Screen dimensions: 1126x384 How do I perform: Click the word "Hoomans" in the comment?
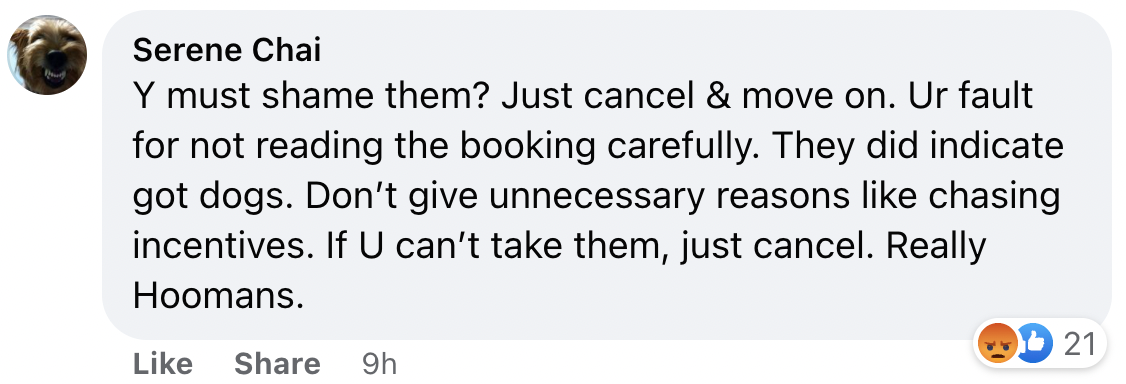click(x=214, y=296)
